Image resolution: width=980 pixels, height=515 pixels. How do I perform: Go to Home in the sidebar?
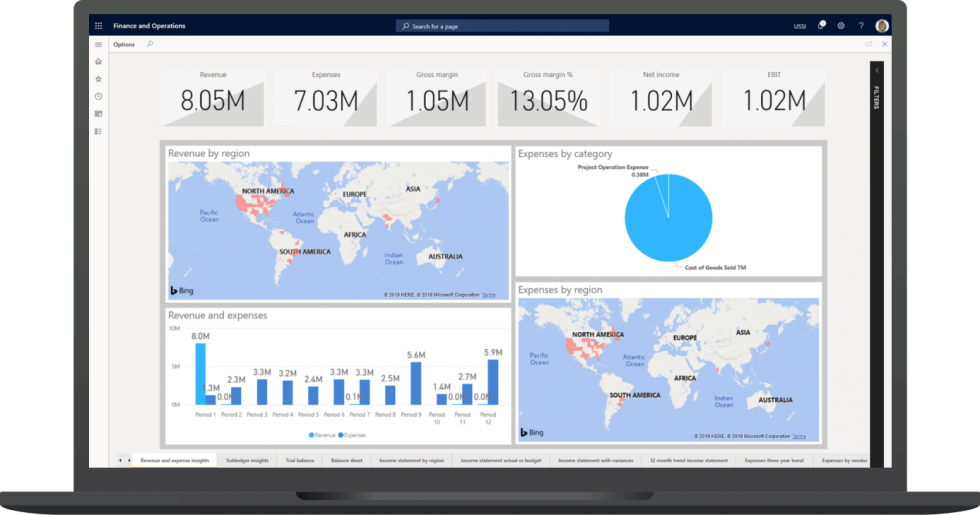(98, 62)
